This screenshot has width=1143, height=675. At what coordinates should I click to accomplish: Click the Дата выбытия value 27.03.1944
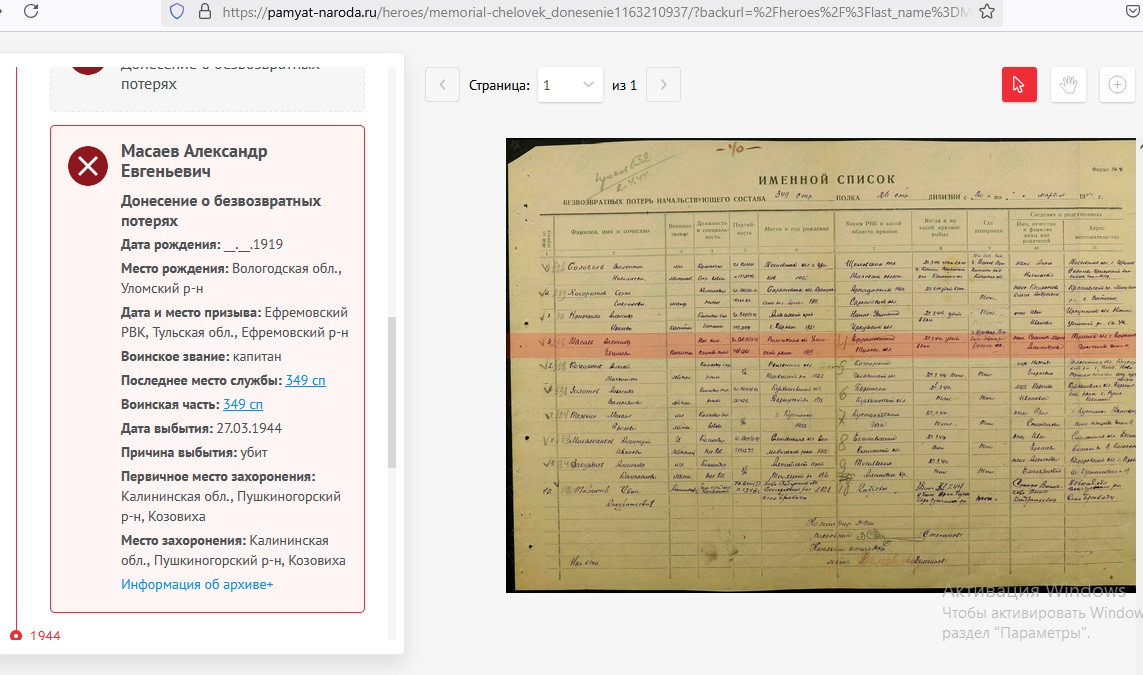pyautogui.click(x=249, y=428)
